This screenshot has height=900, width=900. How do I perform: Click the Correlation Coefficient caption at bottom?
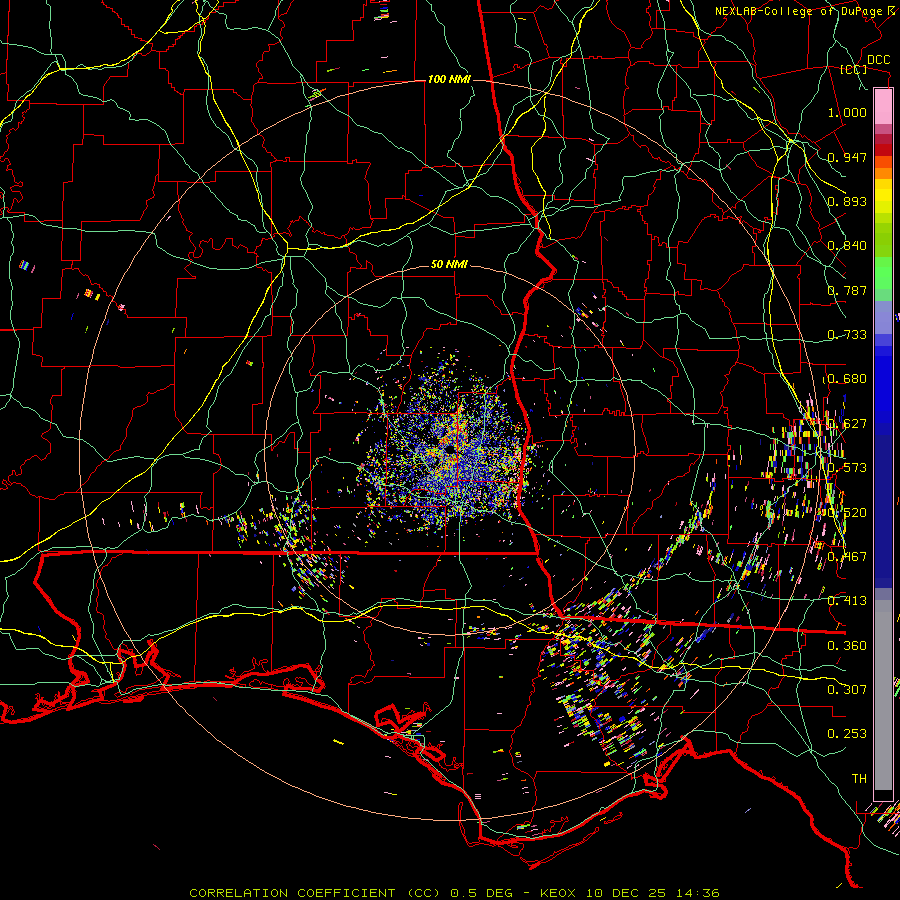tap(454, 893)
